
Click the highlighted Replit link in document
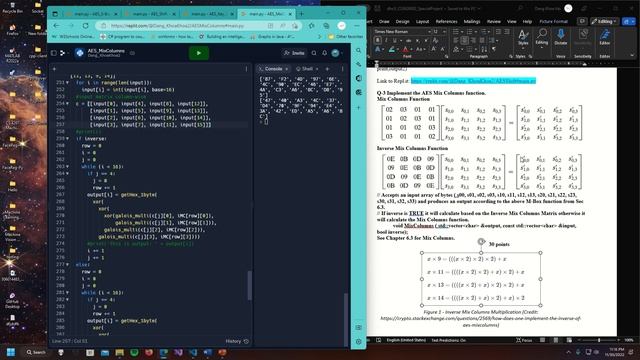pyautogui.click(x=473, y=81)
